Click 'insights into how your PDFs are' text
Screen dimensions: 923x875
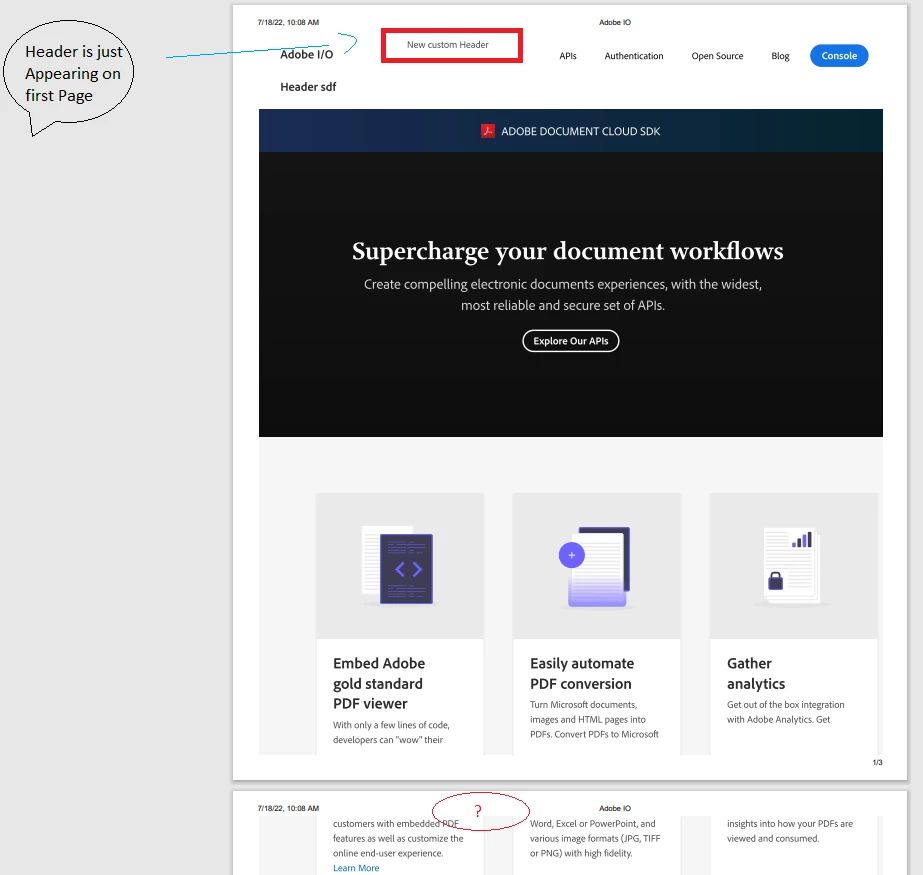tap(789, 824)
